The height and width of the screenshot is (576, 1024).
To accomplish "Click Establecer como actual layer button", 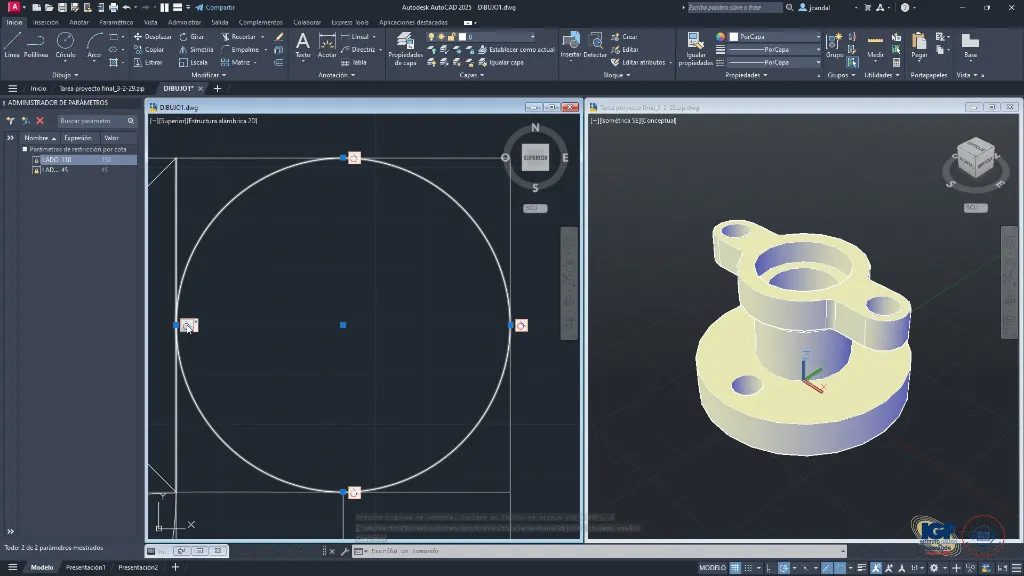I will pos(517,50).
